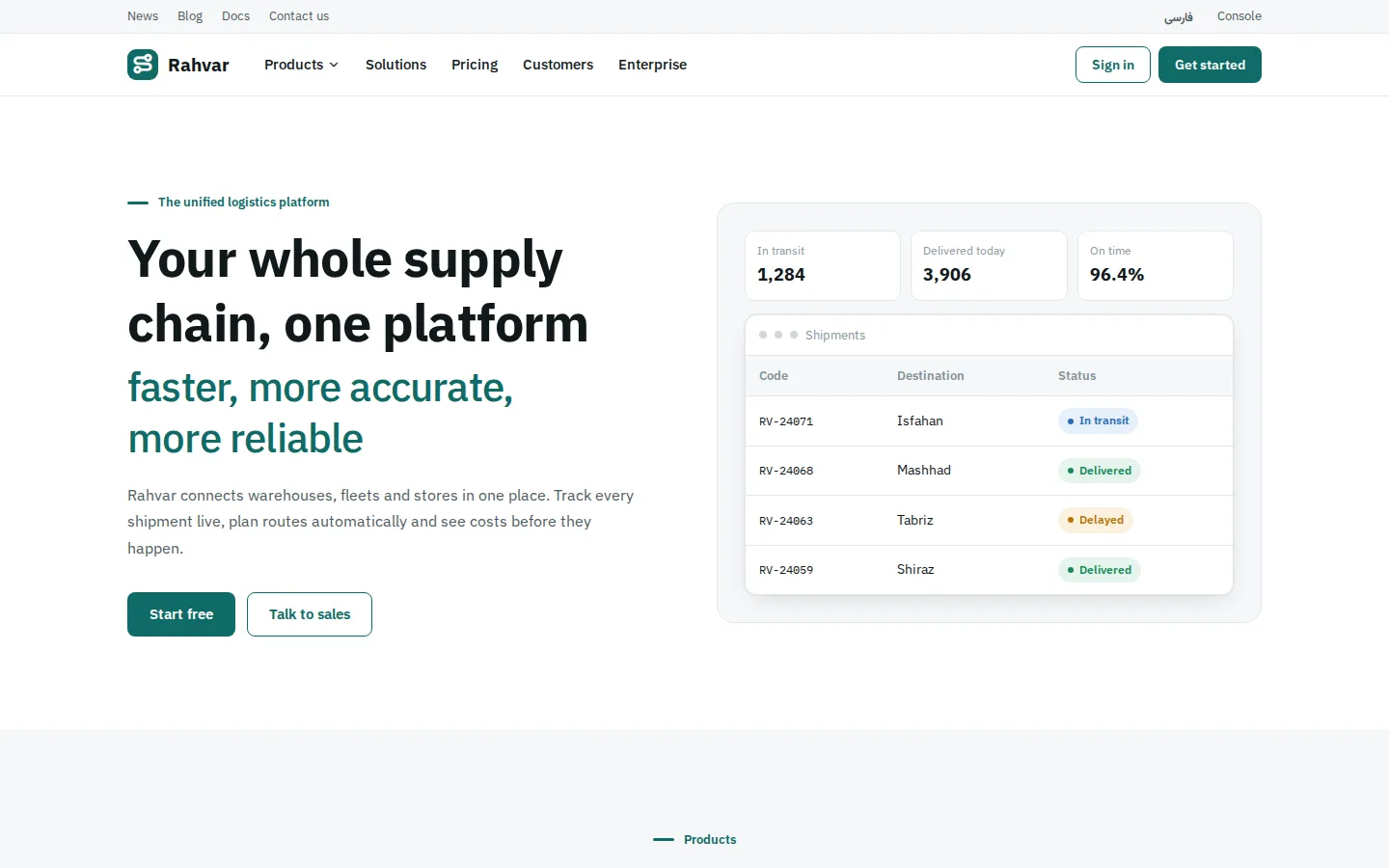The image size is (1389, 868).
Task: Open the Console link
Action: tap(1239, 16)
